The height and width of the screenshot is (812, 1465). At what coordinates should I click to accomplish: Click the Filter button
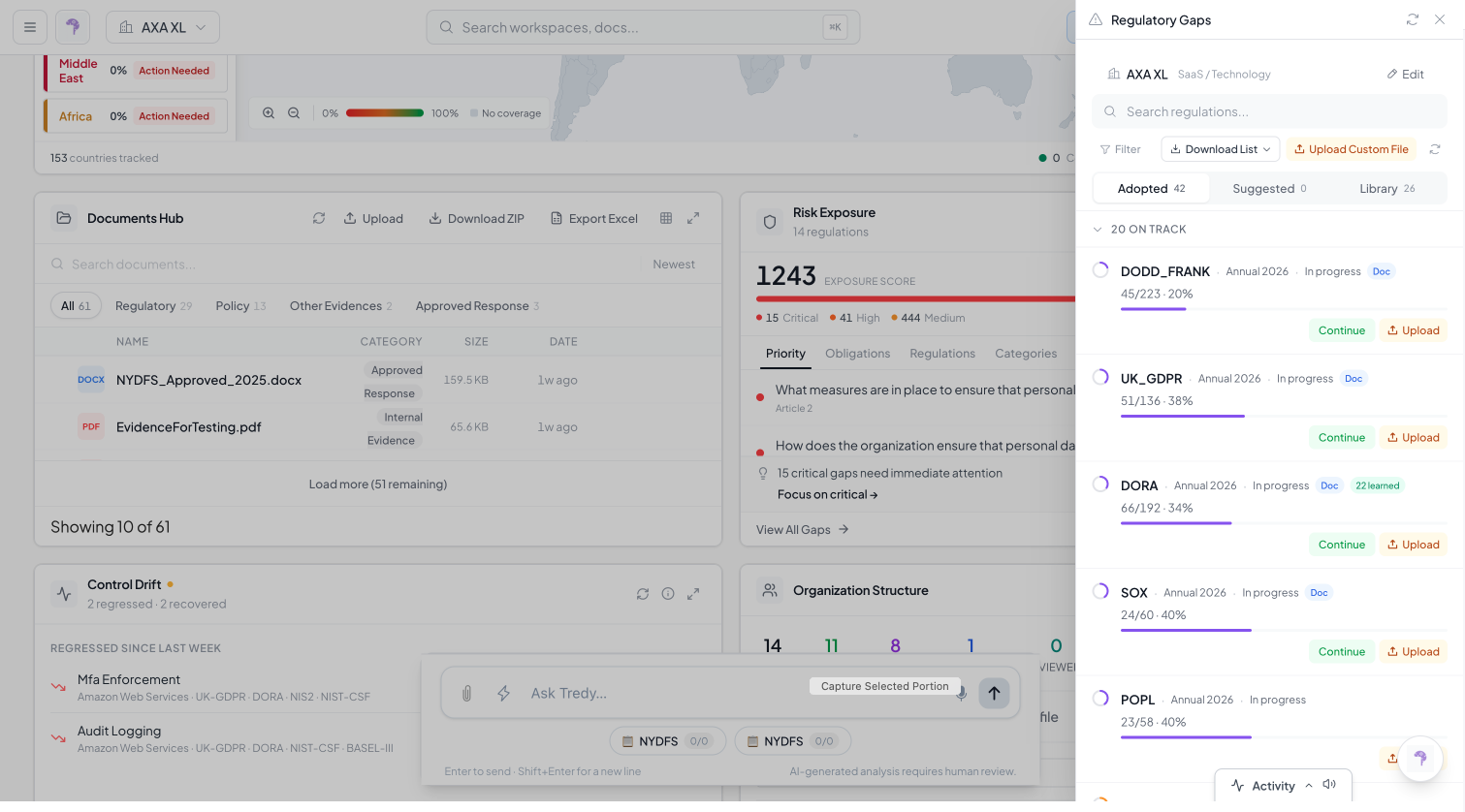coord(1120,149)
